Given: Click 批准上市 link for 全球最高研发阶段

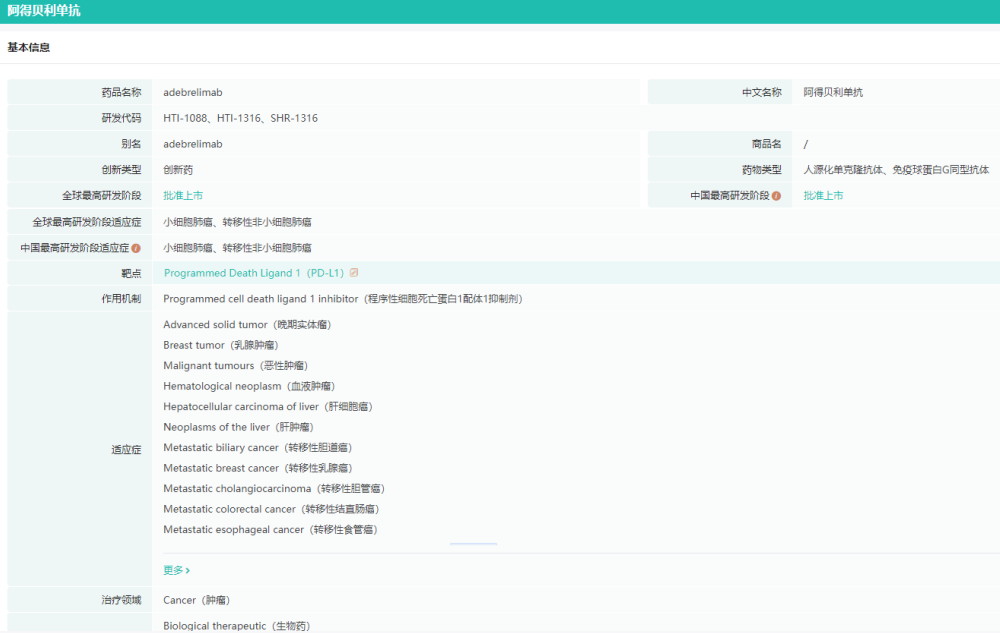Looking at the screenshot, I should point(183,196).
